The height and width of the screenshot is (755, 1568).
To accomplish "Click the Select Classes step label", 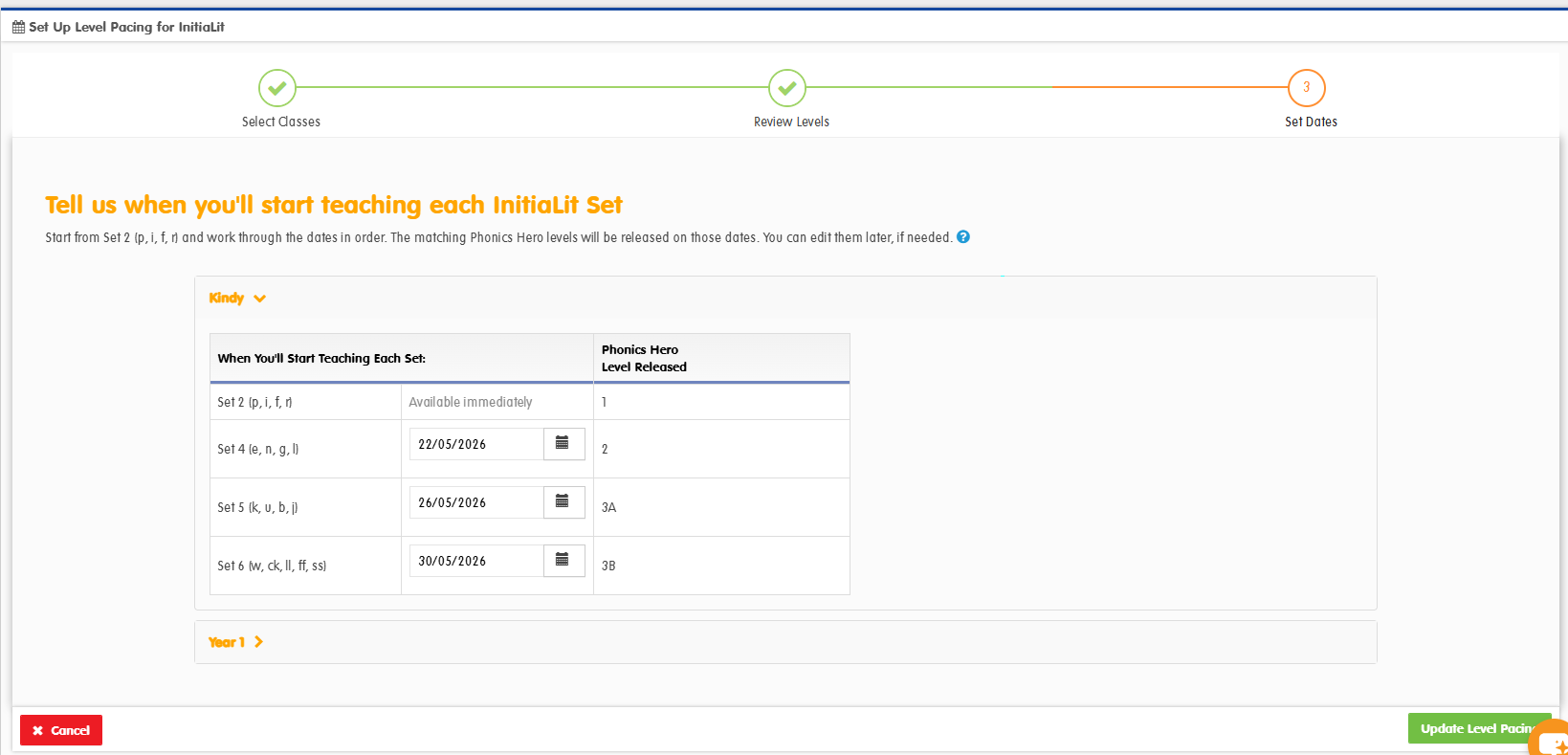I will 281,122.
